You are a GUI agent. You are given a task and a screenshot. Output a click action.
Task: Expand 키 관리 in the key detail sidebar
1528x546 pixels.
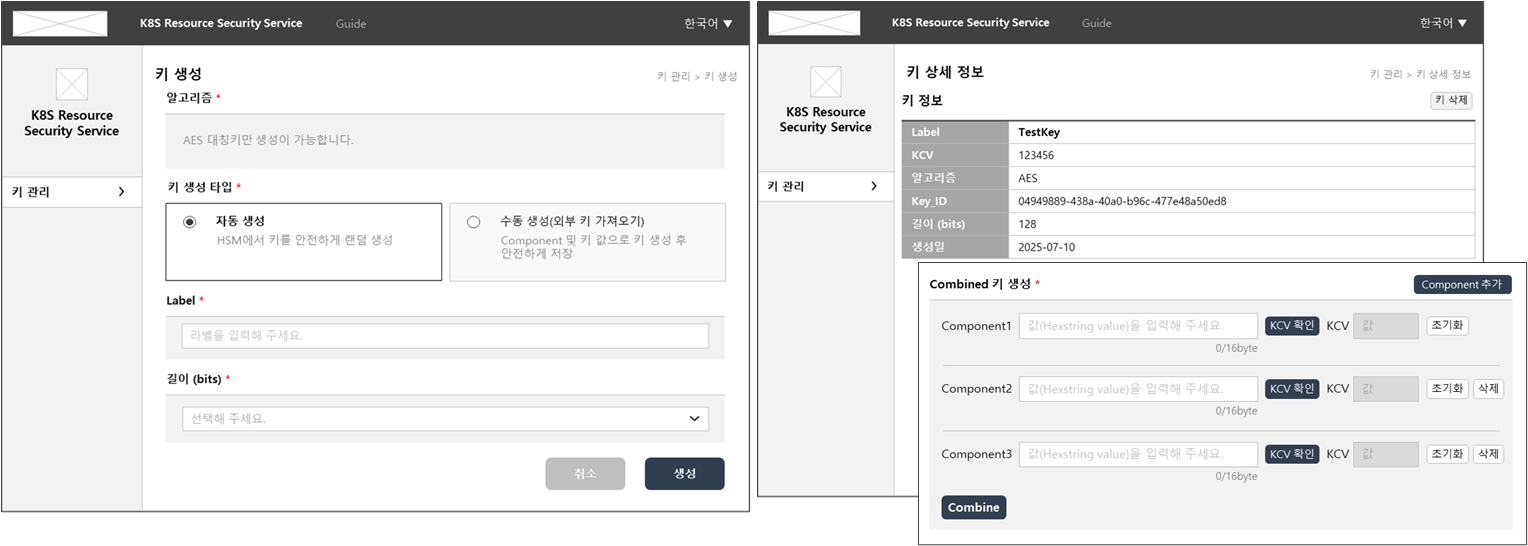click(x=825, y=186)
